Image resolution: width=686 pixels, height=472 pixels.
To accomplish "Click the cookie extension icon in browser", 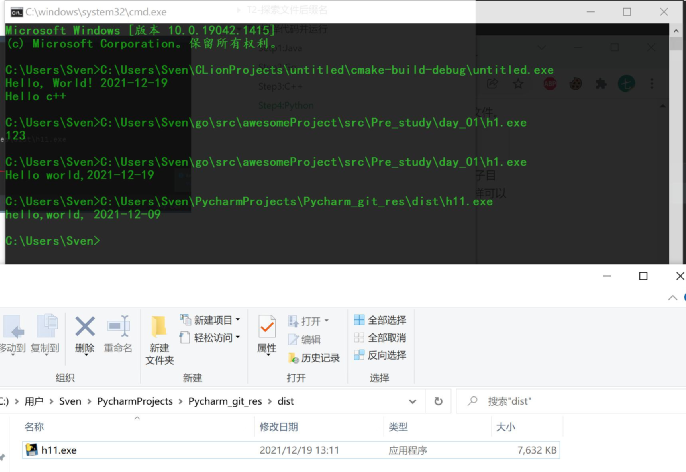I will point(576,84).
